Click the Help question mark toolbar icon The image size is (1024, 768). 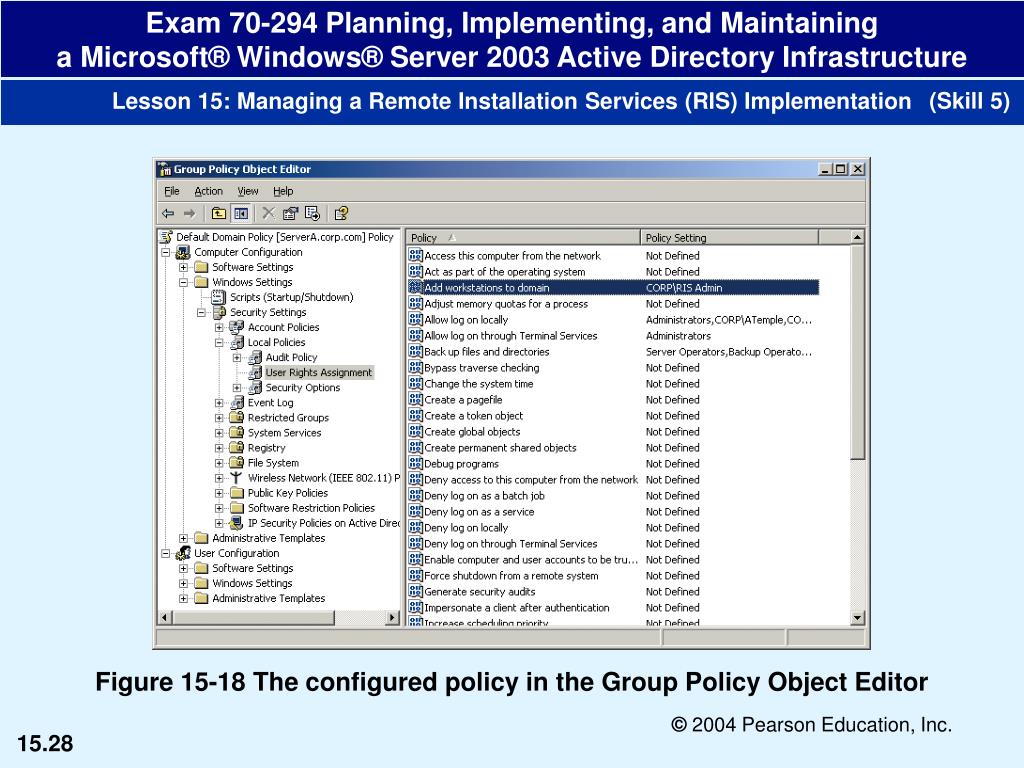[x=341, y=214]
